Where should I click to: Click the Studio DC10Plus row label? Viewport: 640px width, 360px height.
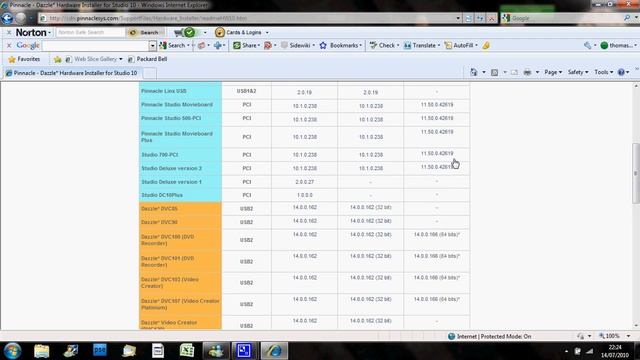pyautogui.click(x=162, y=195)
